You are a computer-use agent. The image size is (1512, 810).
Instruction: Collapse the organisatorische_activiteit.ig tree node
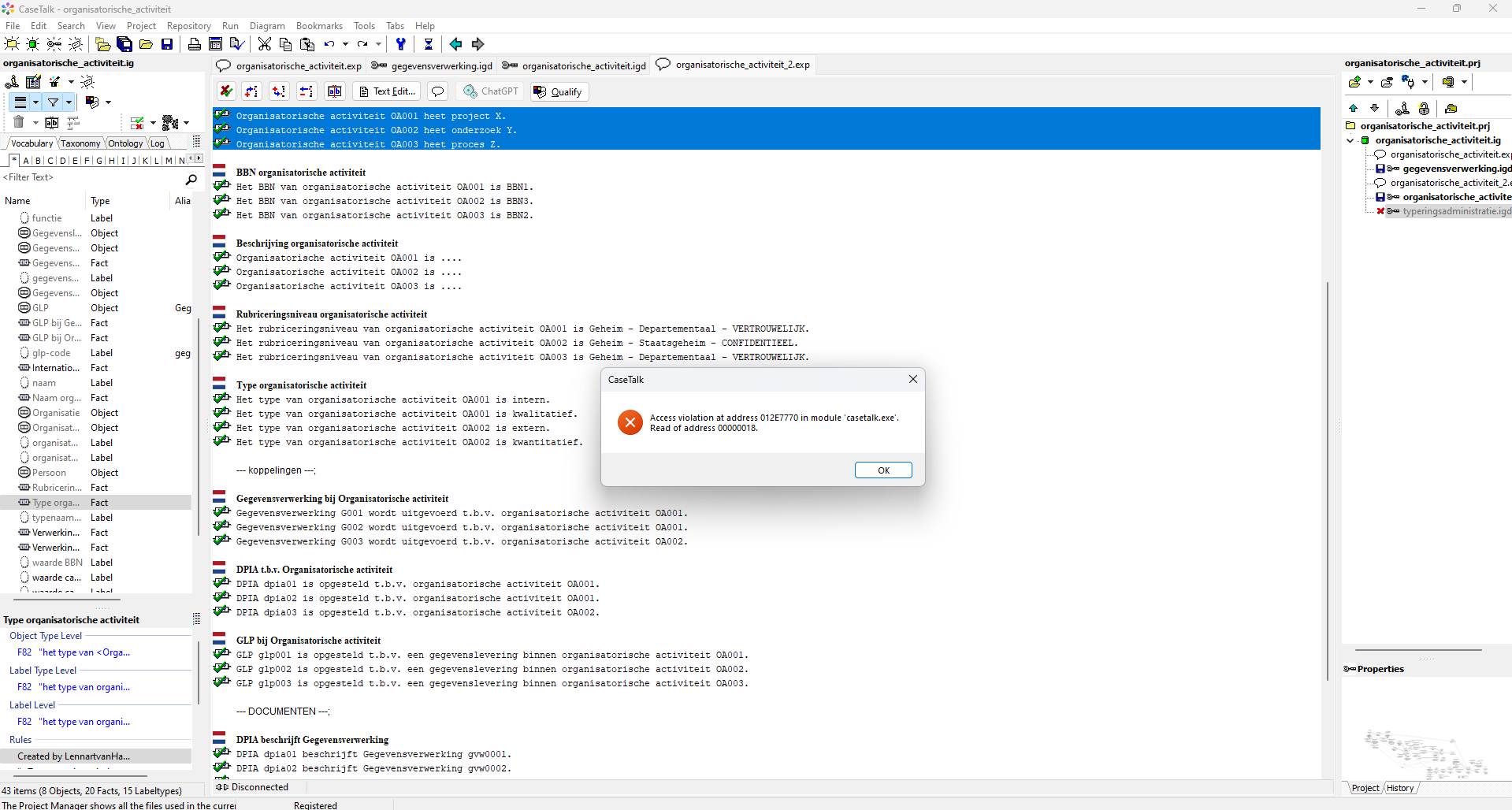[x=1350, y=140]
